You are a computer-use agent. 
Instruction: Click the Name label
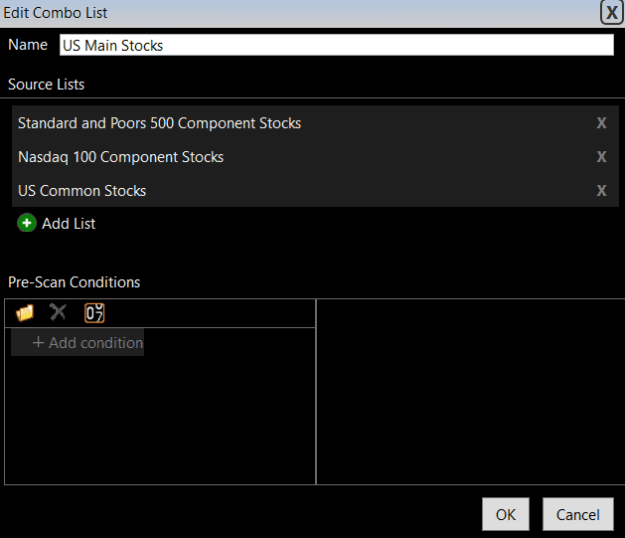click(28, 45)
